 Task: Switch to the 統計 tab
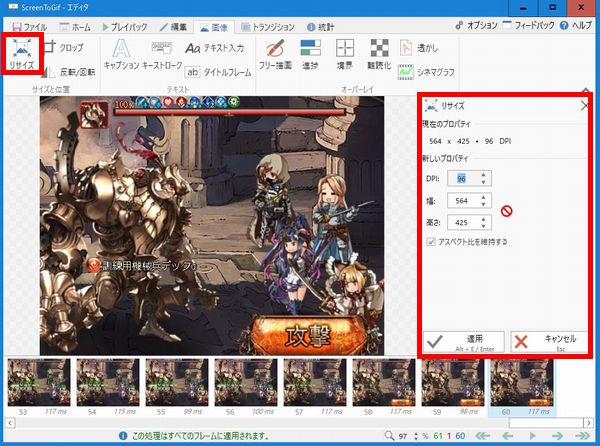pos(321,27)
